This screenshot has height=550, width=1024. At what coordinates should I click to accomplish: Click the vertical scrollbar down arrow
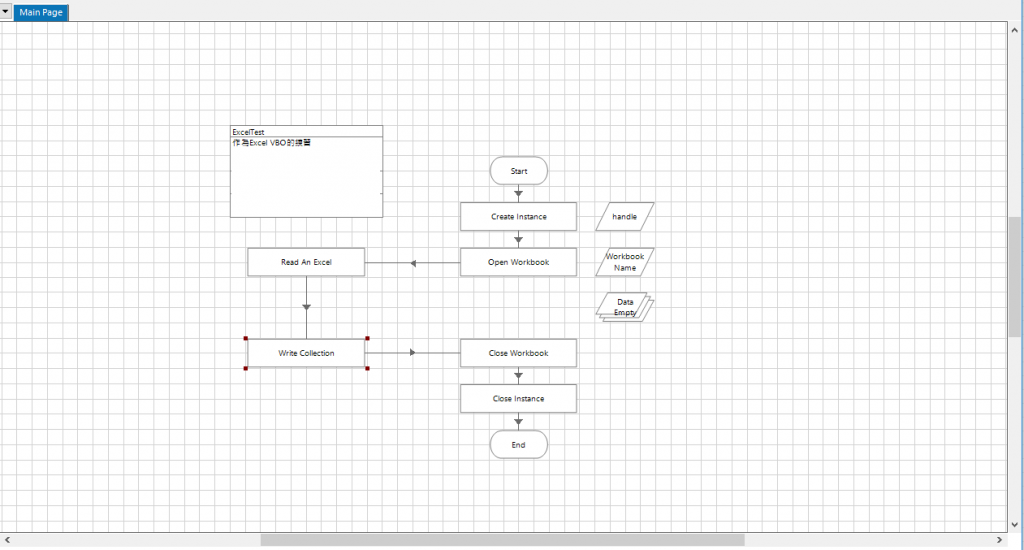[x=1015, y=525]
